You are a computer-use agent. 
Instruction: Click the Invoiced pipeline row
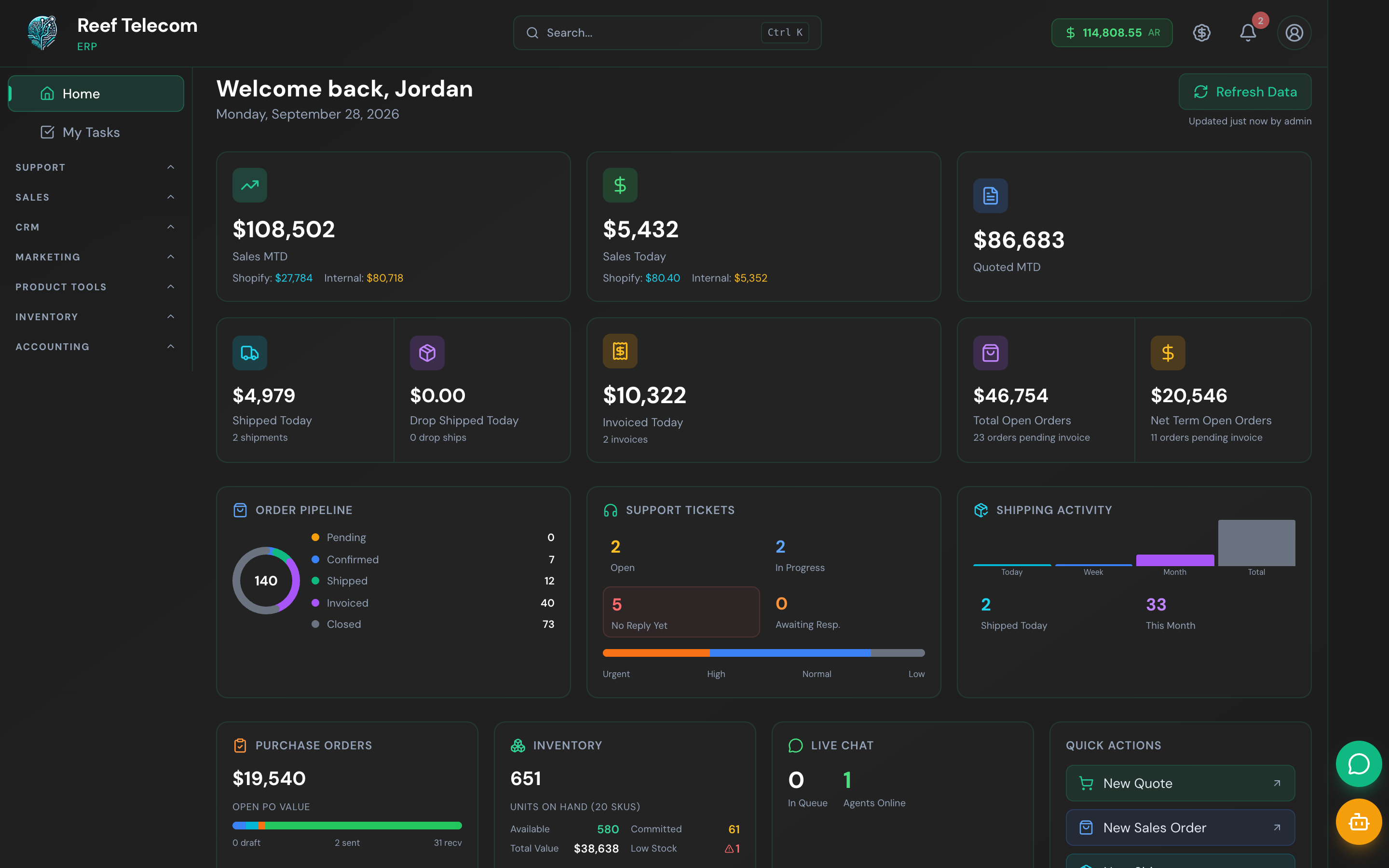[433, 603]
